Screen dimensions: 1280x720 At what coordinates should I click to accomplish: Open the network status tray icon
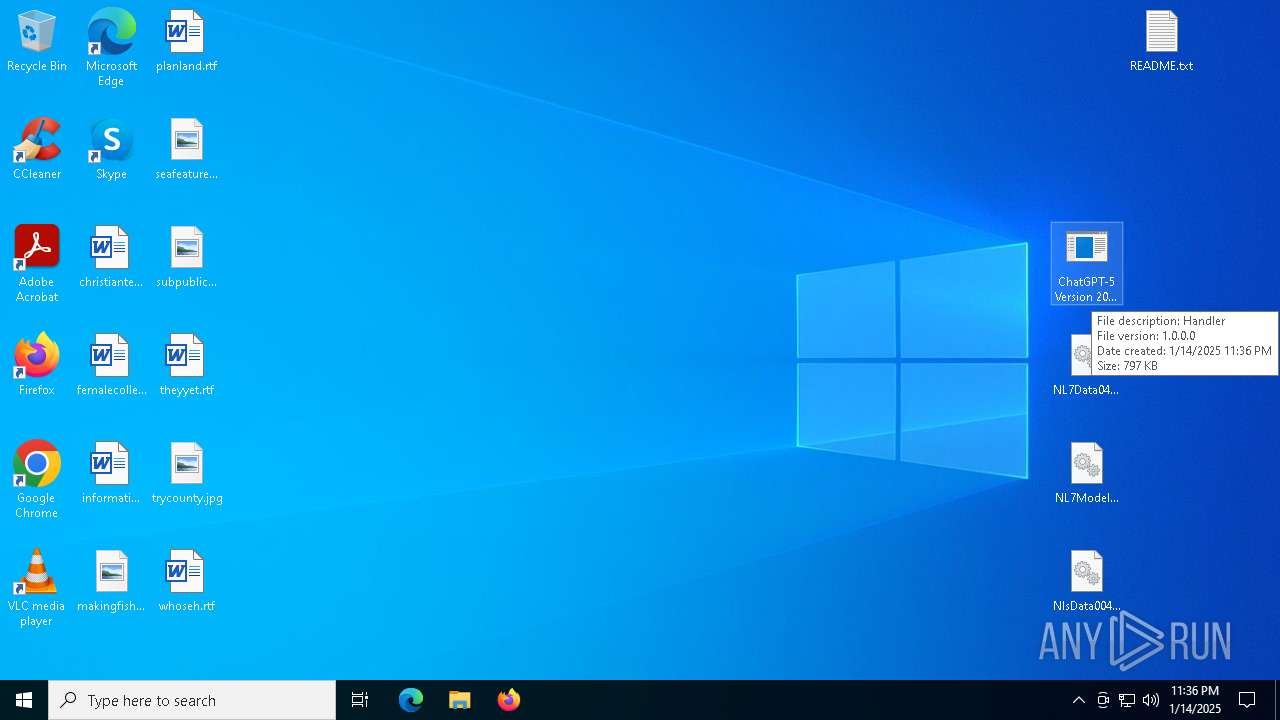[x=1127, y=700]
